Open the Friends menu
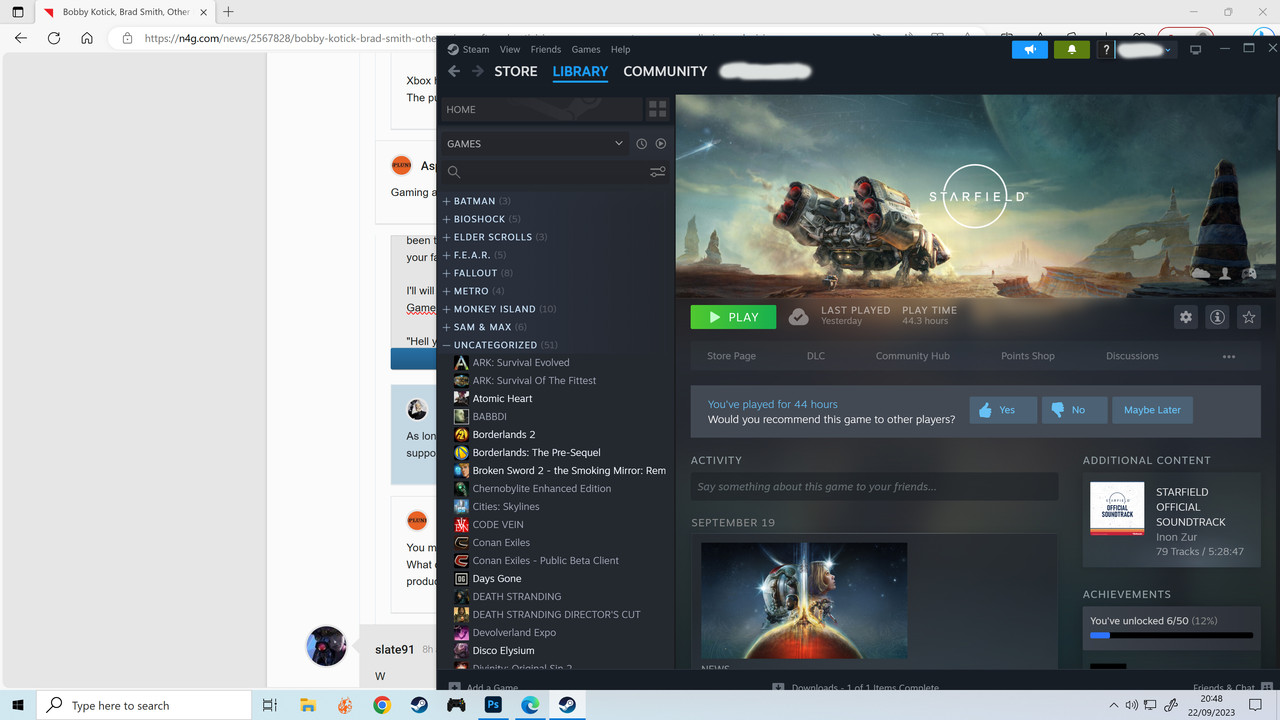This screenshot has height=720, width=1280. (546, 49)
